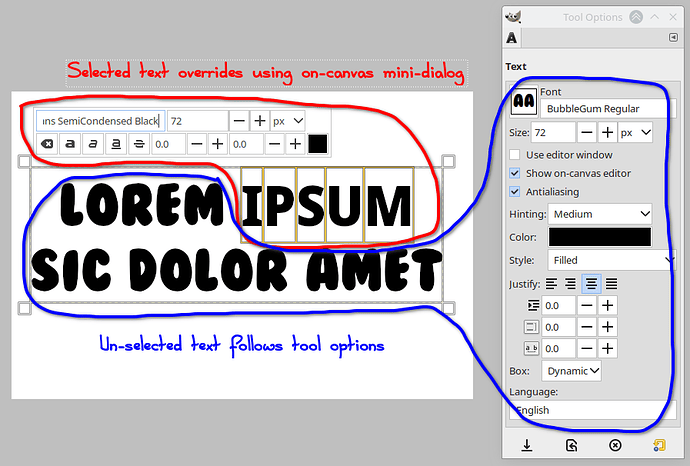Increase font size in mini-dialog
This screenshot has height=466, width=690.
pos(260,121)
